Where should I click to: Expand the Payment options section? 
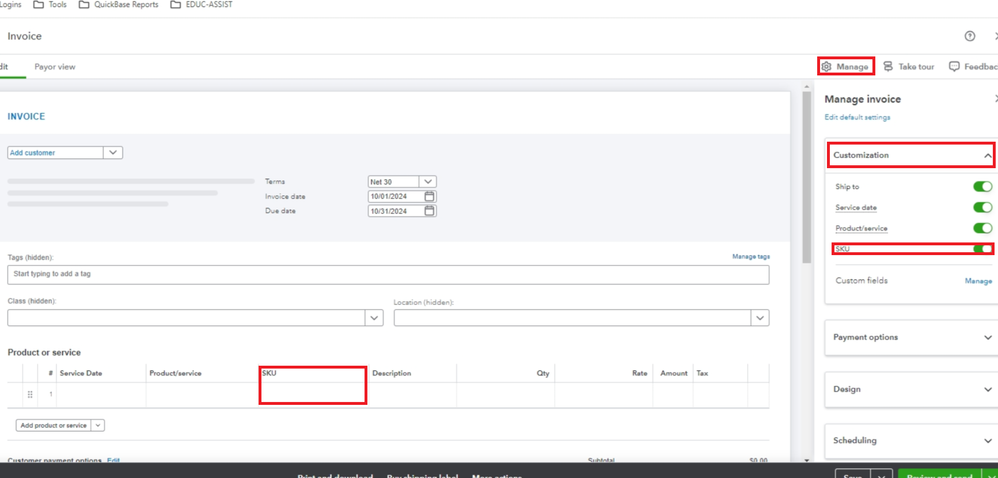[911, 337]
